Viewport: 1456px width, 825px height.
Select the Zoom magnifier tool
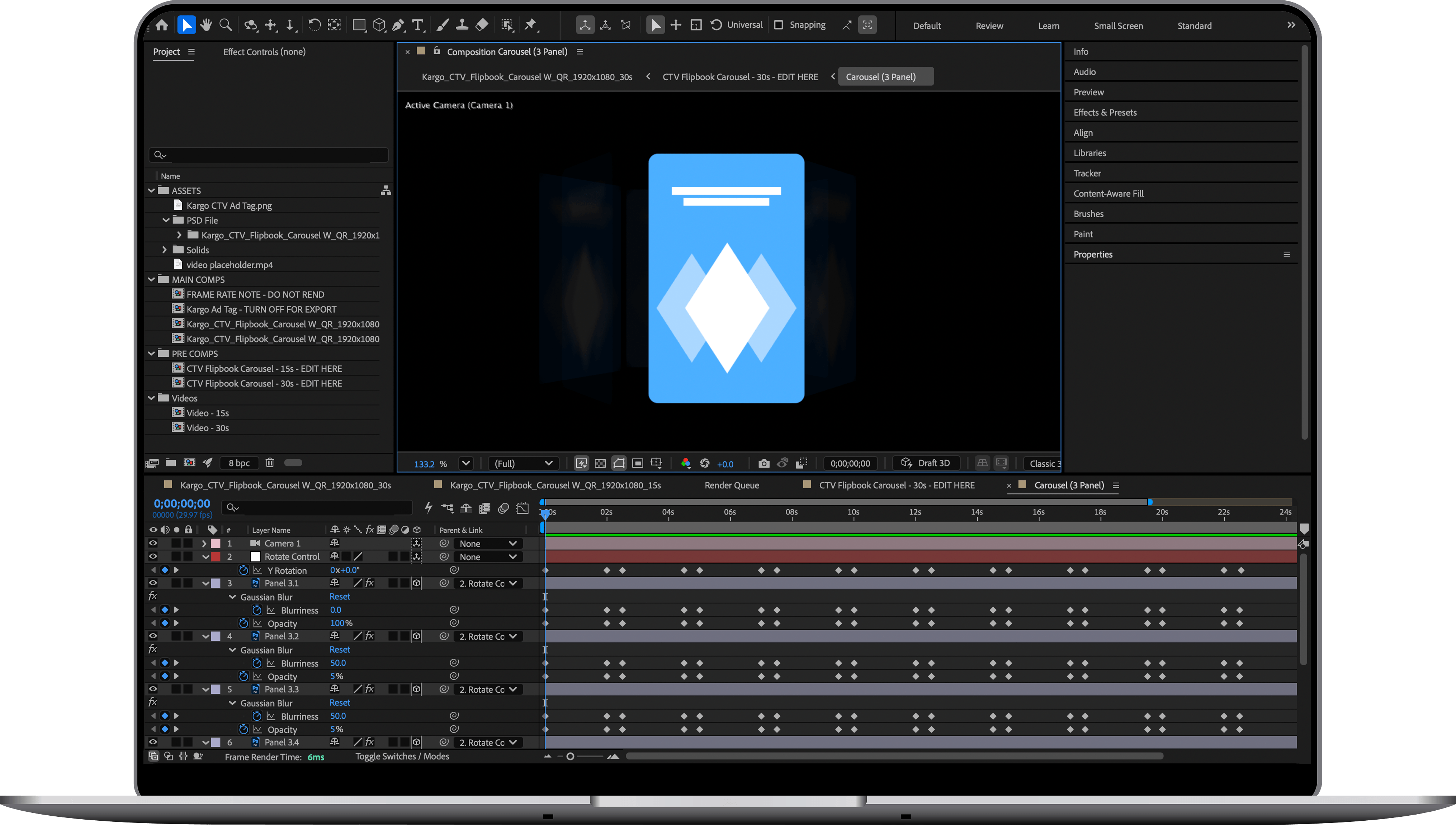click(226, 25)
